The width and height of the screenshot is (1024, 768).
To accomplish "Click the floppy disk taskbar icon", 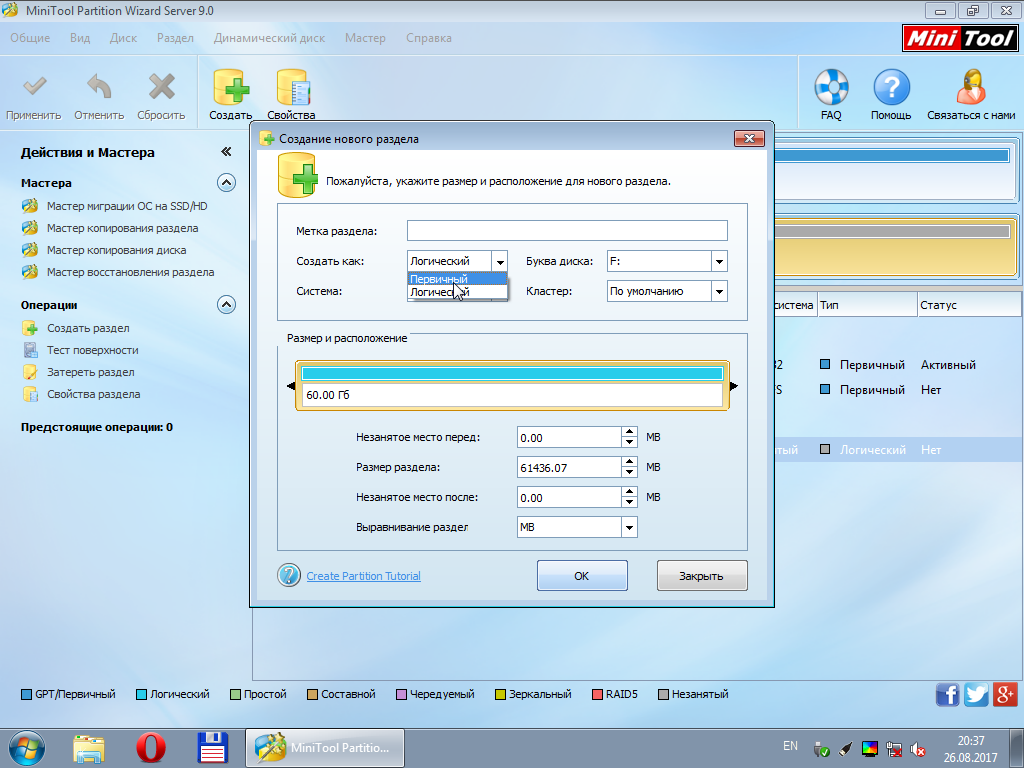I will 213,748.
